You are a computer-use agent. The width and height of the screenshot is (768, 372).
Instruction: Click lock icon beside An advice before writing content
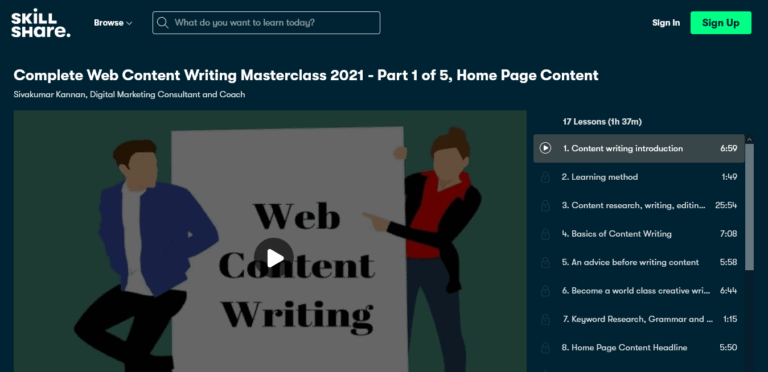click(545, 262)
